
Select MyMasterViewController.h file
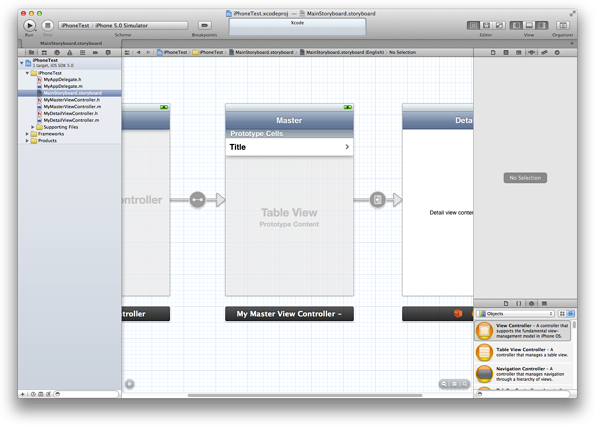click(71, 100)
